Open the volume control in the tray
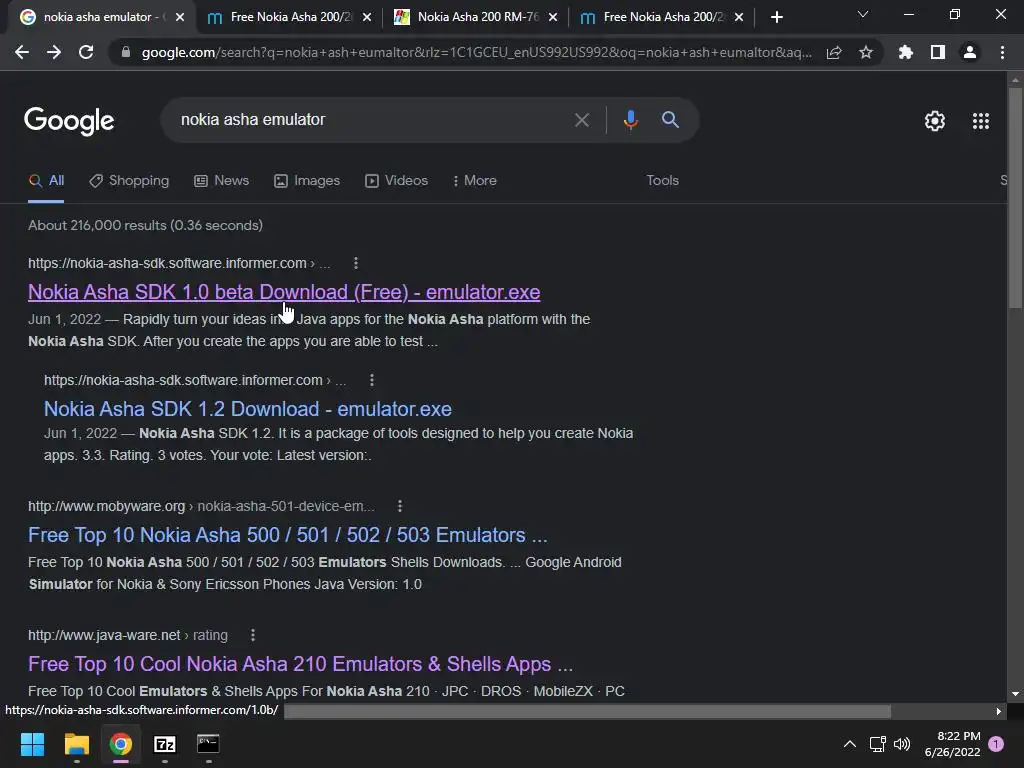Viewport: 1024px width, 768px height. coord(902,744)
